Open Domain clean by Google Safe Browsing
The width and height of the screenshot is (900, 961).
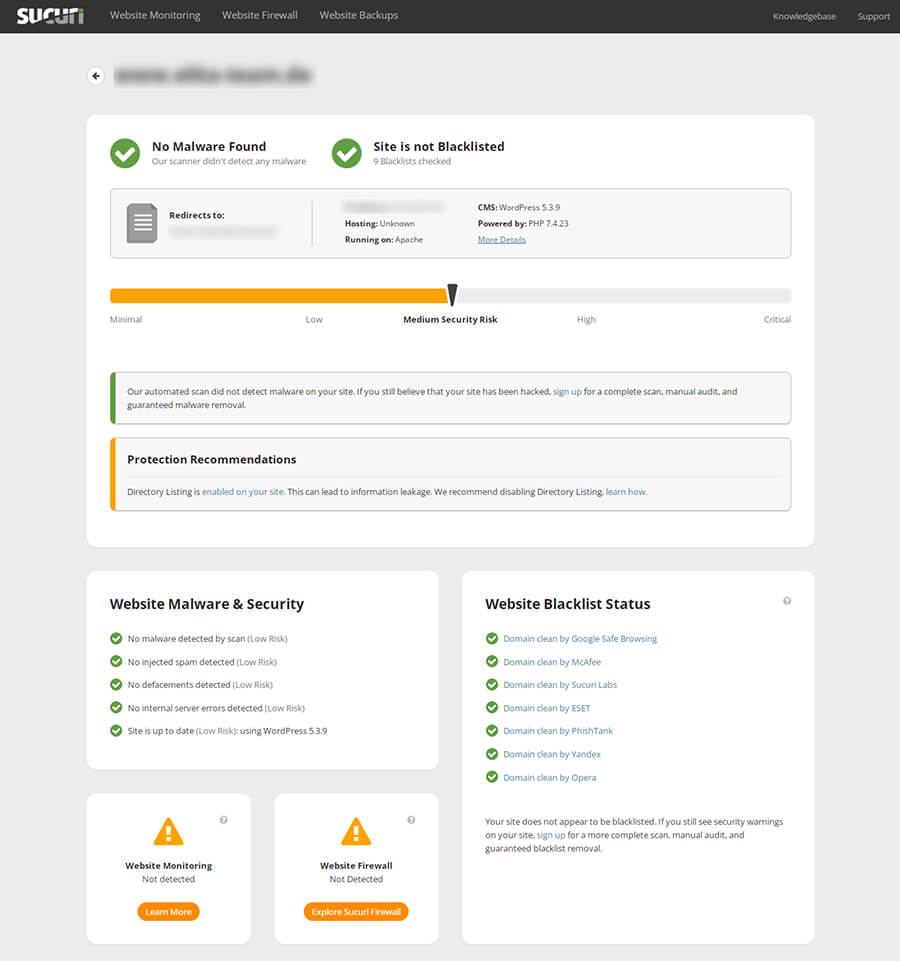click(580, 639)
